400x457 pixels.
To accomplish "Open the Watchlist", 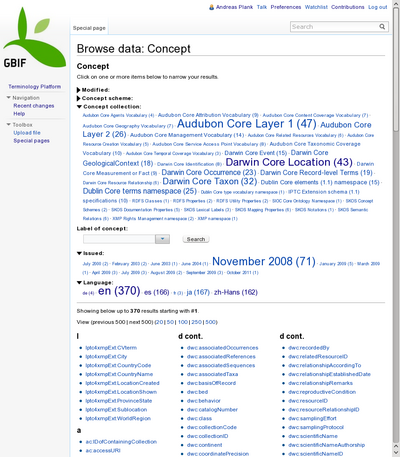I will 316,7.
